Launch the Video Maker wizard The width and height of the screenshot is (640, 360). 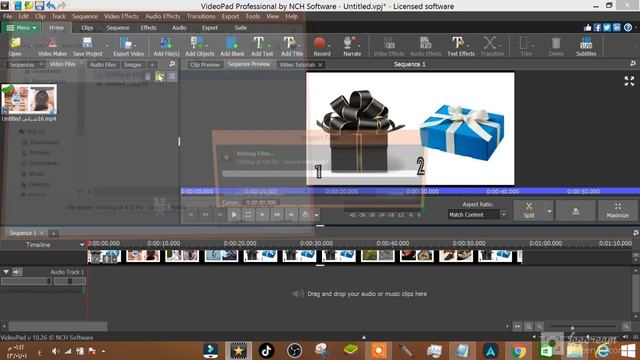click(x=52, y=46)
